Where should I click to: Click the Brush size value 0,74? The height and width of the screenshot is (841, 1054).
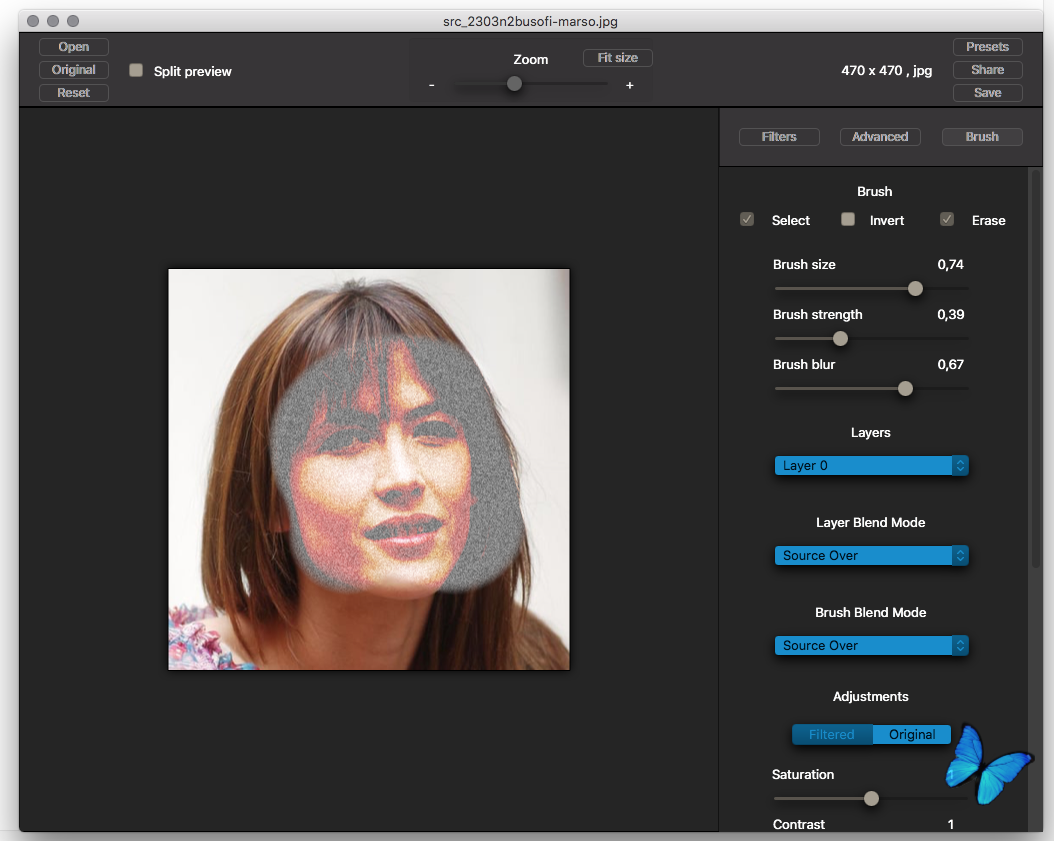(950, 265)
